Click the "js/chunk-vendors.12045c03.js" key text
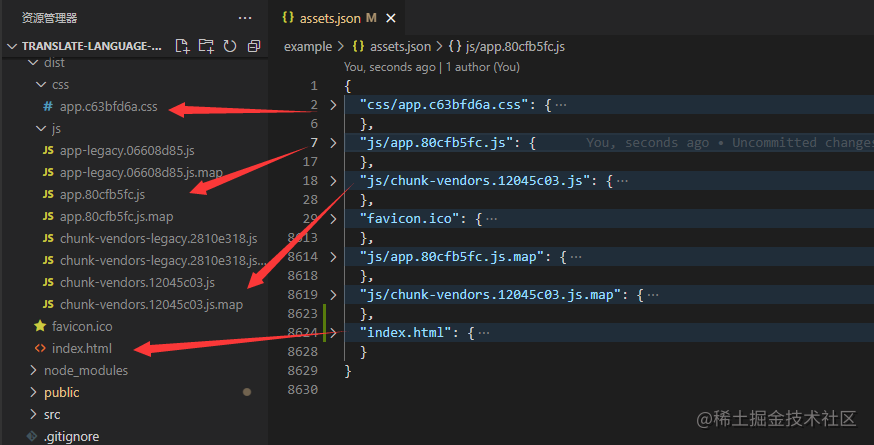 475,181
